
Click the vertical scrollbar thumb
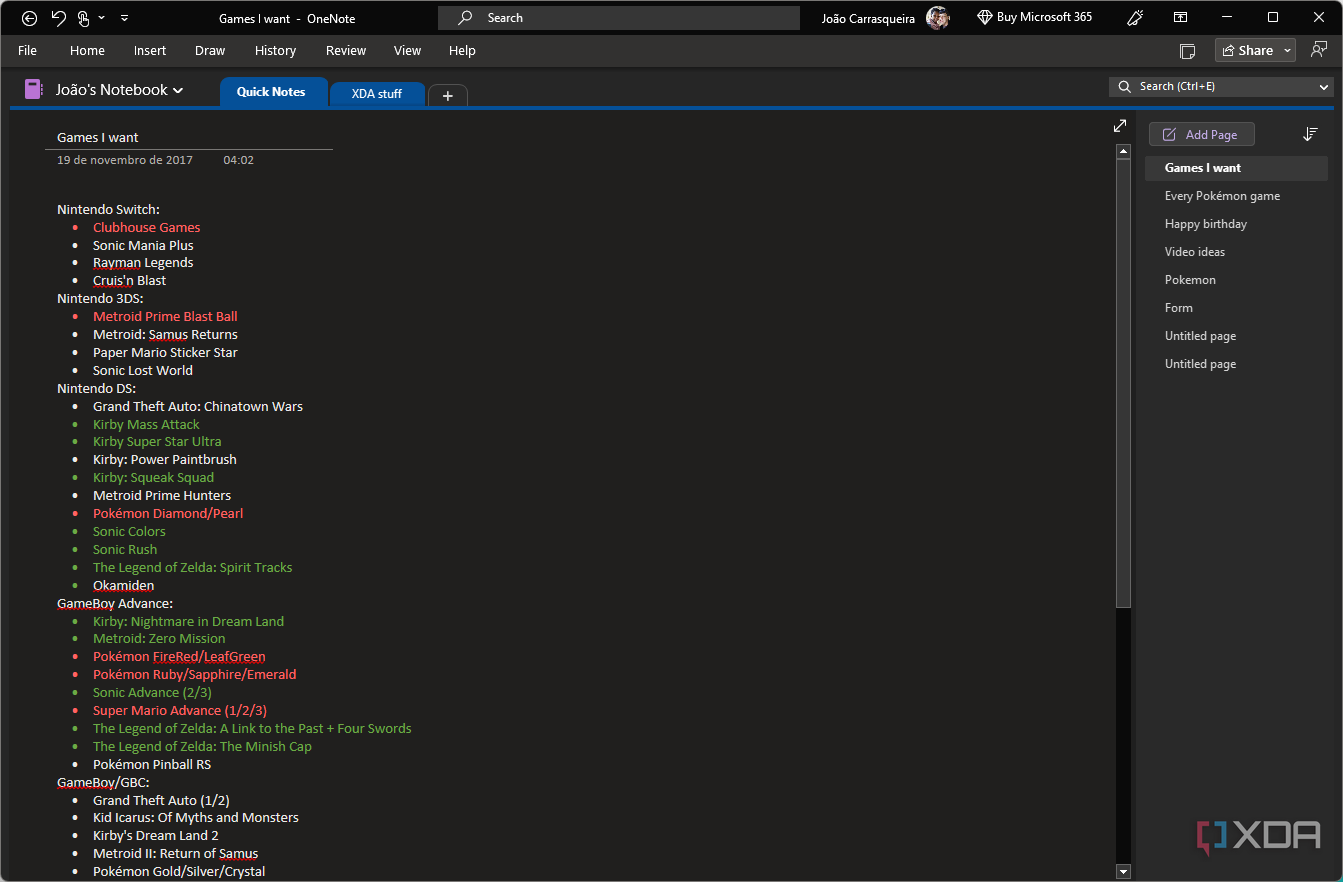(x=1123, y=383)
